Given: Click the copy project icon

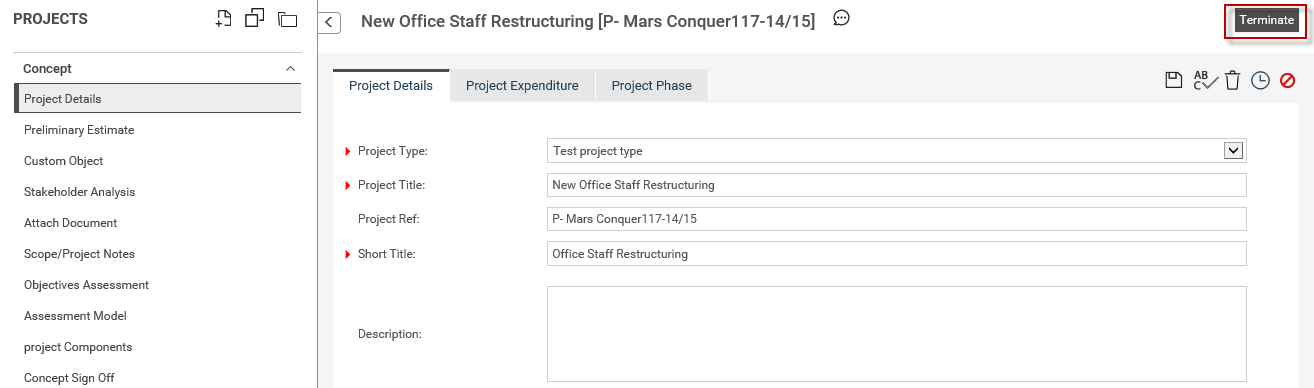Looking at the screenshot, I should [x=255, y=18].
